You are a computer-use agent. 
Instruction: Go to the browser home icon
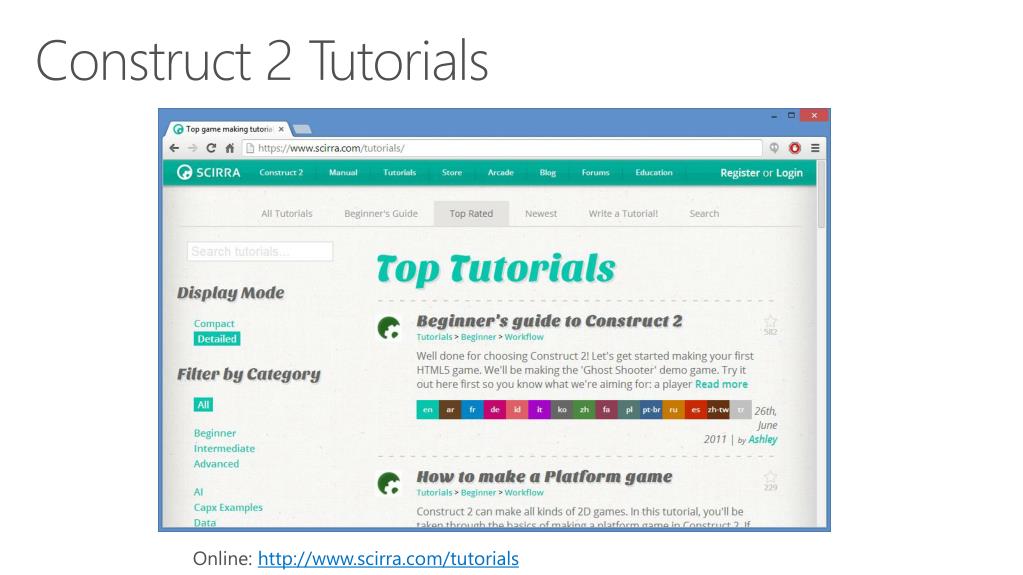(x=229, y=148)
